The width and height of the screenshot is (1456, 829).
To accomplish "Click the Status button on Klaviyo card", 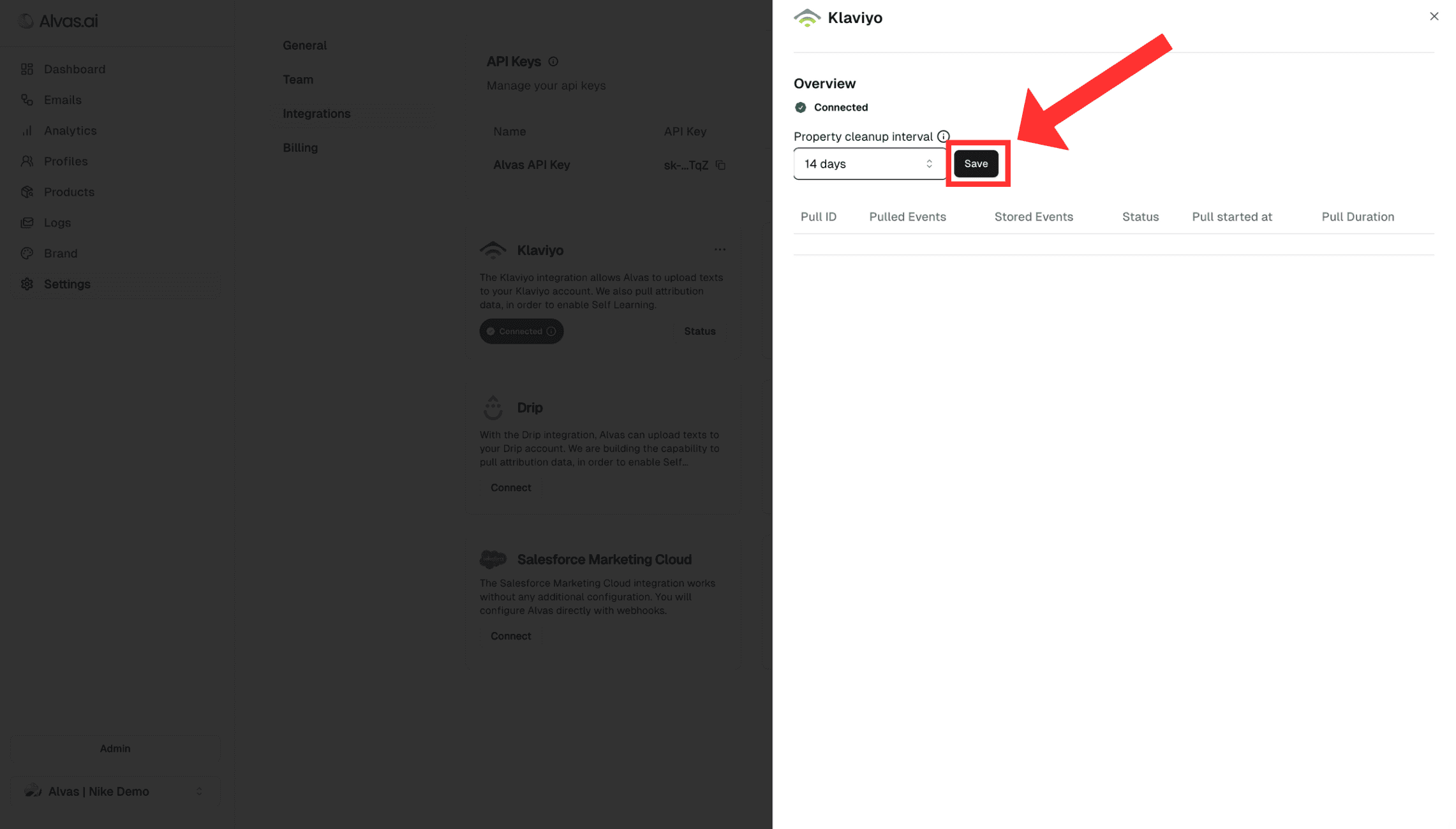I will click(x=699, y=332).
